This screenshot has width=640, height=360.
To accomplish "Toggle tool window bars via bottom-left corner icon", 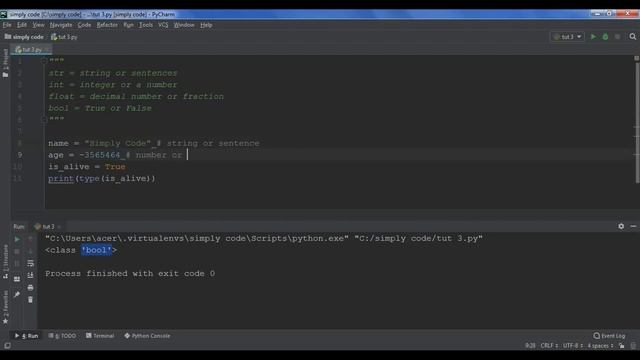I will pyautogui.click(x=7, y=346).
